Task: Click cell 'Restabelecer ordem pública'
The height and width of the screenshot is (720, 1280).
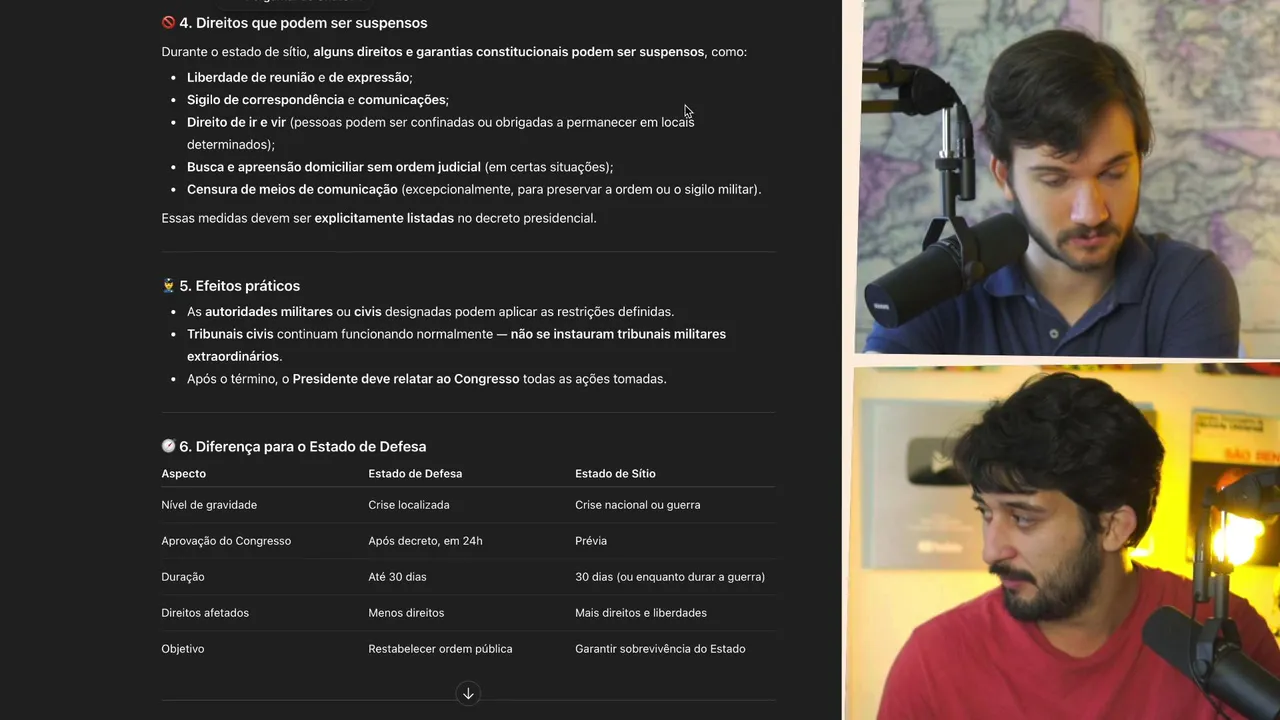Action: [x=440, y=649]
